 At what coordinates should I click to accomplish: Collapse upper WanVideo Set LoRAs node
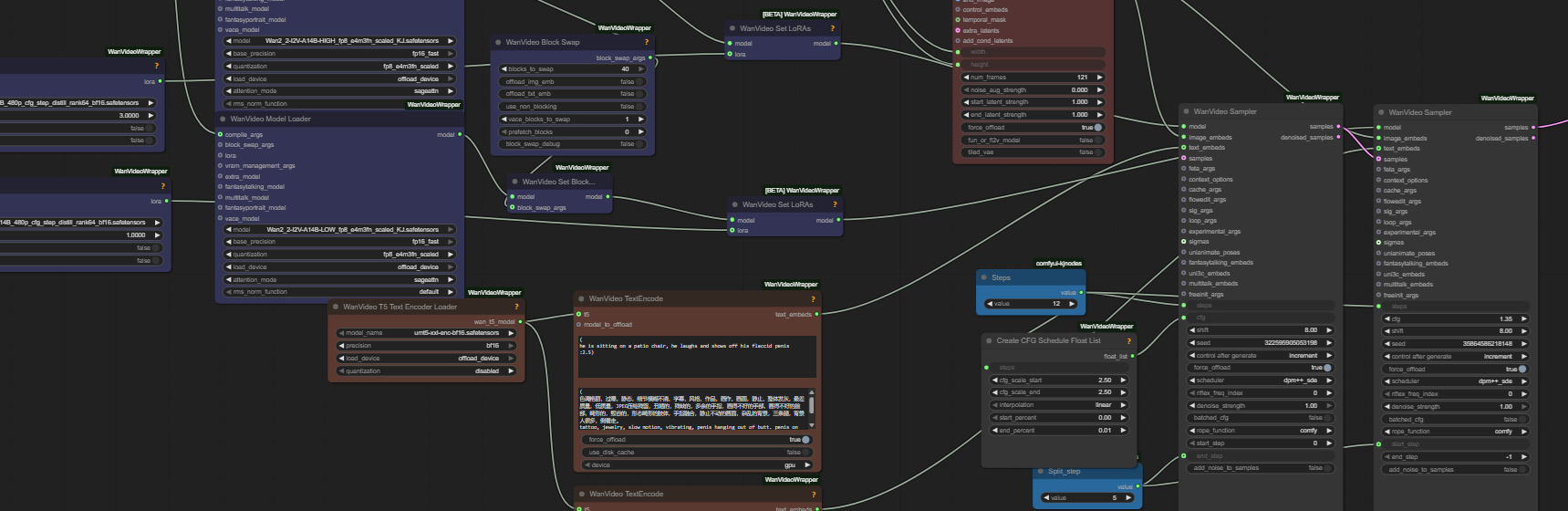point(732,28)
